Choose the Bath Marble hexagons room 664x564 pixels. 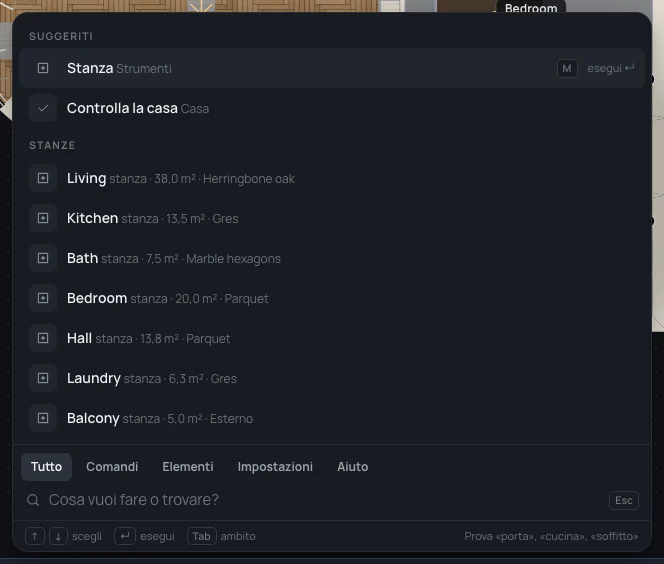(x=332, y=258)
